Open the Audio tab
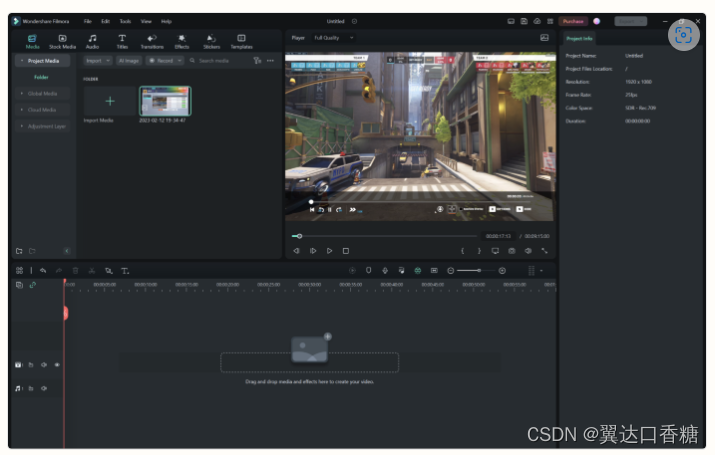The height and width of the screenshot is (455, 715). coord(93,41)
